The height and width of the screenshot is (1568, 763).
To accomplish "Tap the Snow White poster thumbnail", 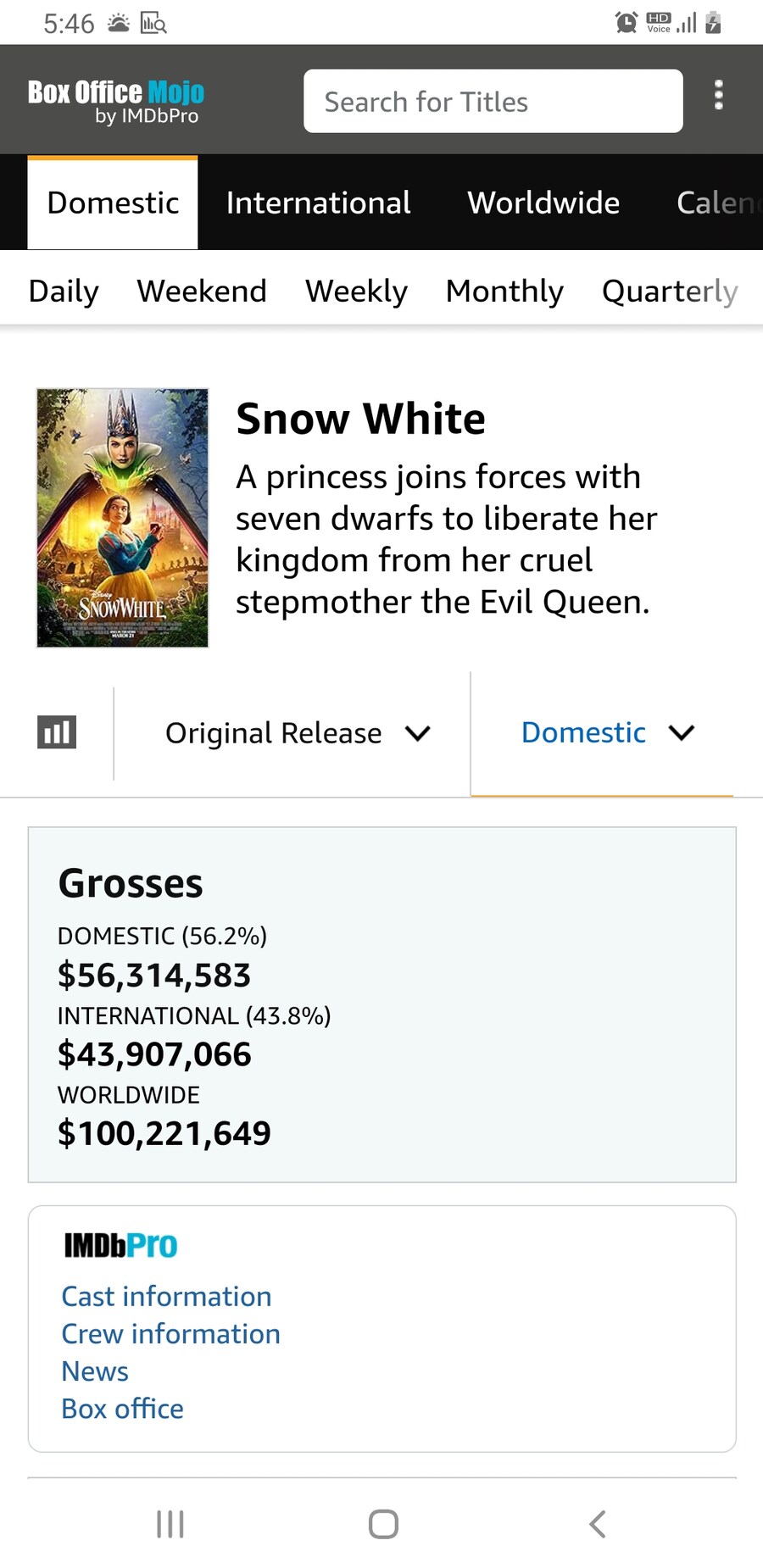I will tap(122, 518).
